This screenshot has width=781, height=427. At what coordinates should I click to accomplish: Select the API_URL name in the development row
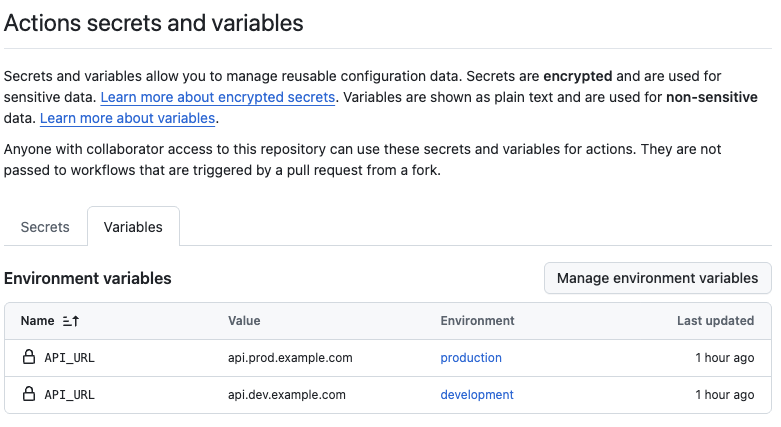tap(69, 395)
